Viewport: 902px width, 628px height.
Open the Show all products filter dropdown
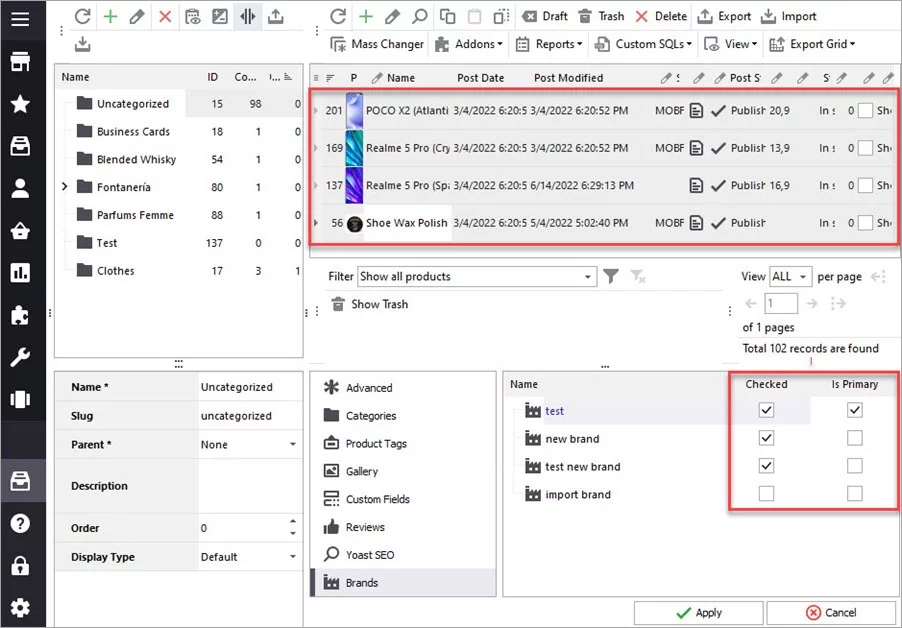pyautogui.click(x=588, y=277)
